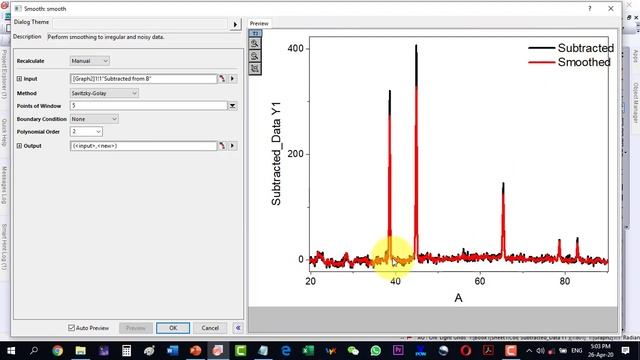Viewport: 640px width, 360px height.
Task: Open File Explorer from the taskbar
Action: [x=80, y=351]
